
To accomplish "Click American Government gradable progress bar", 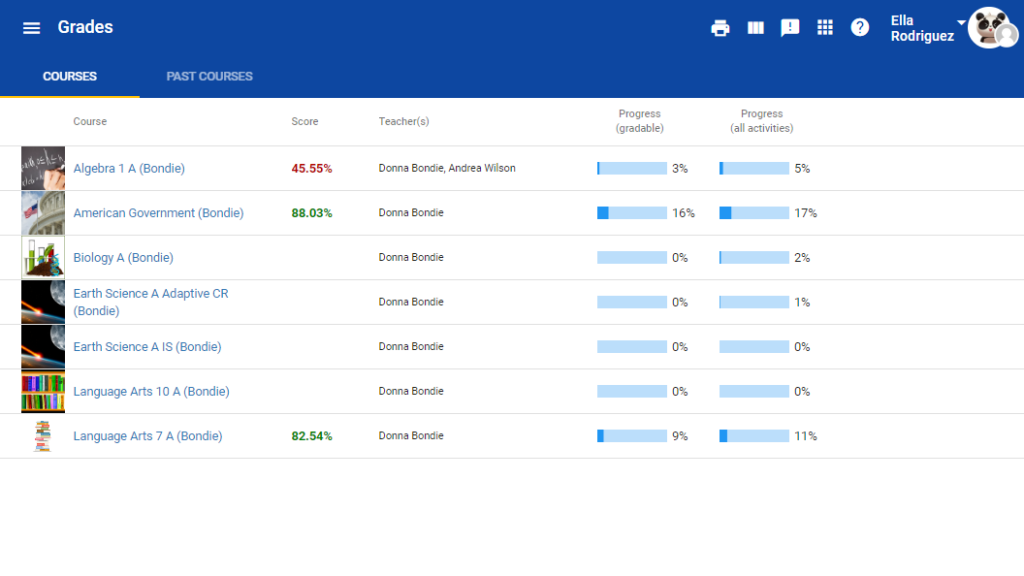I will pyautogui.click(x=632, y=213).
